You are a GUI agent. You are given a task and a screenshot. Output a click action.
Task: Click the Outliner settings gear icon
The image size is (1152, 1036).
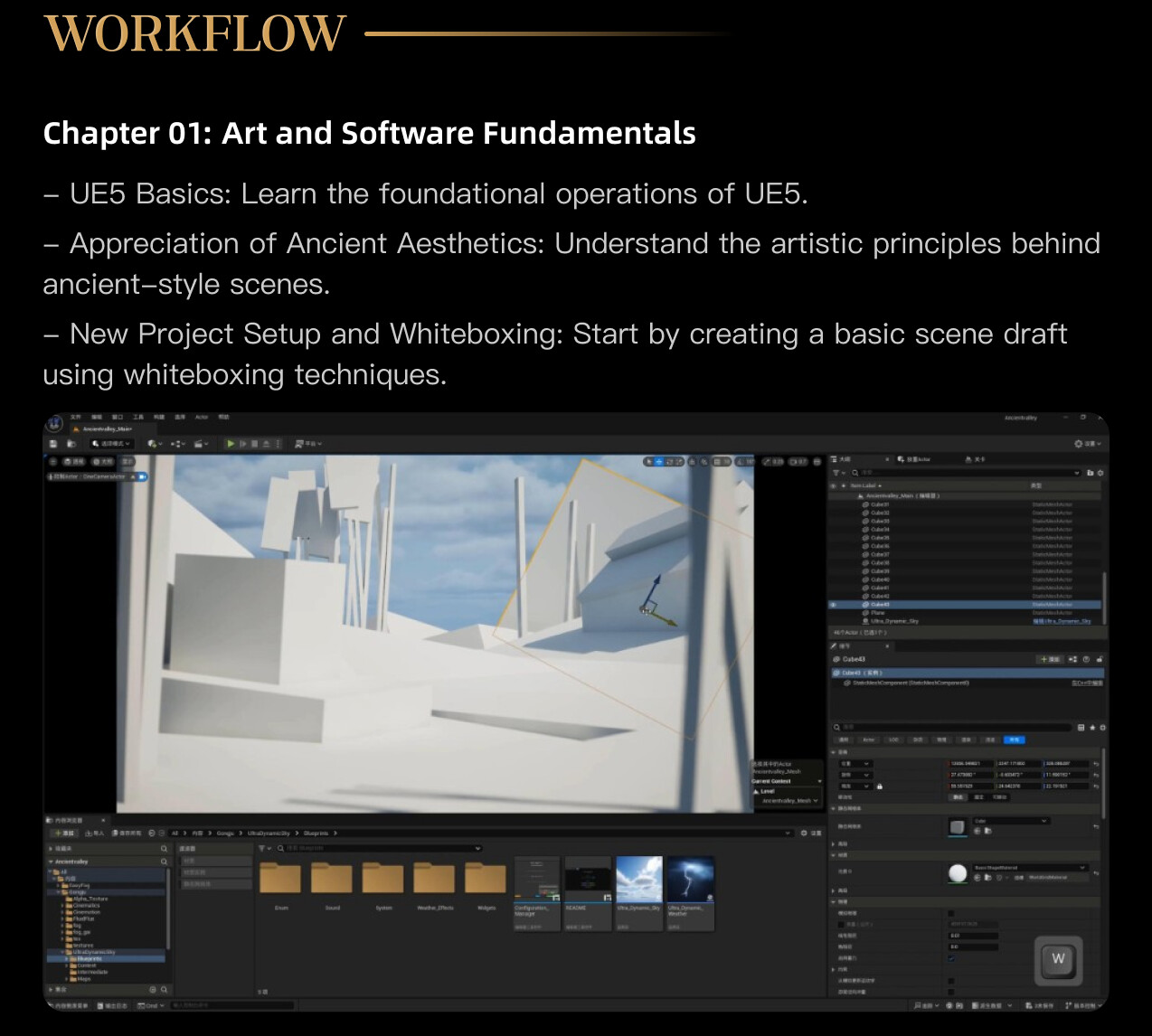click(x=1100, y=472)
